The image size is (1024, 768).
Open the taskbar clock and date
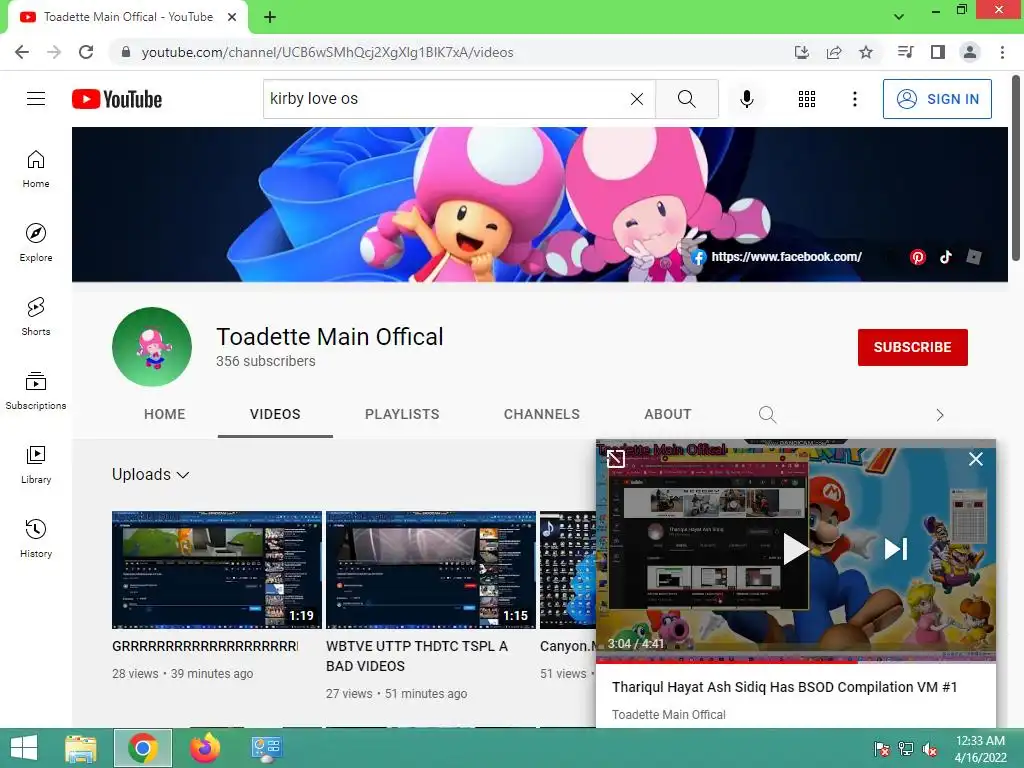coord(980,749)
